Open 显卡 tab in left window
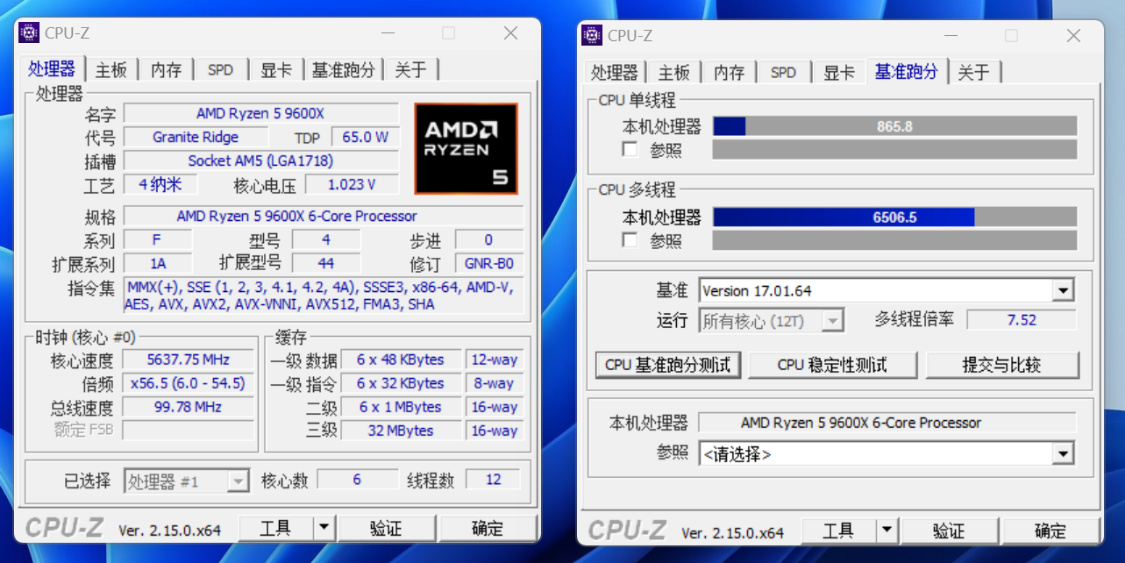 point(276,70)
